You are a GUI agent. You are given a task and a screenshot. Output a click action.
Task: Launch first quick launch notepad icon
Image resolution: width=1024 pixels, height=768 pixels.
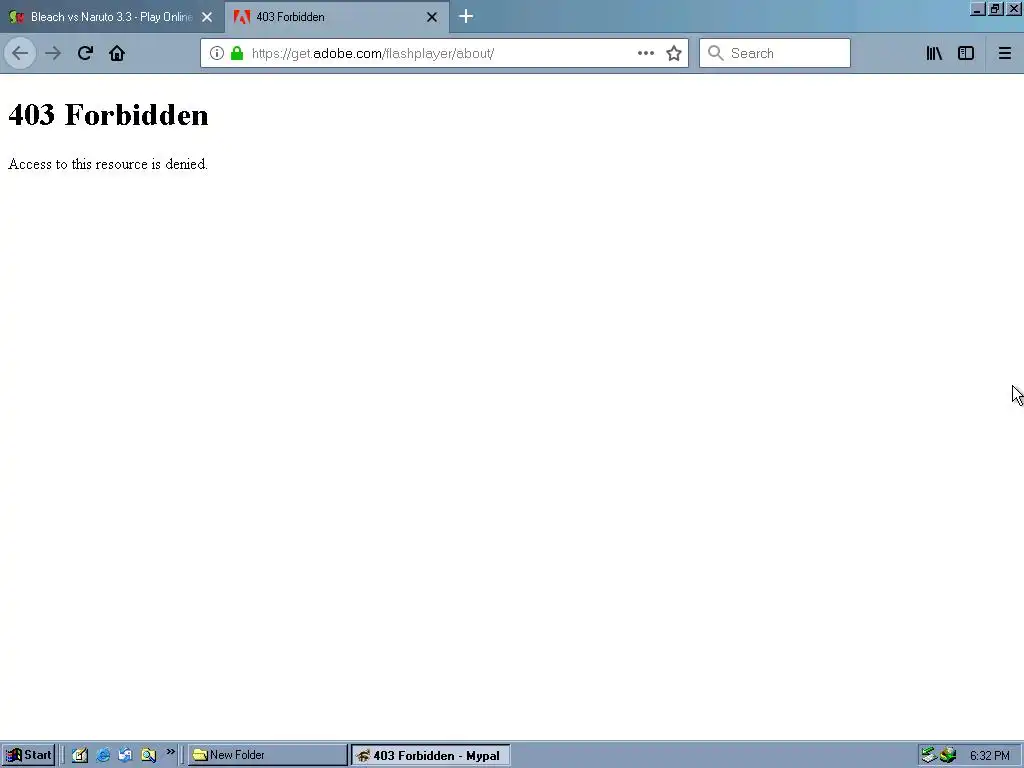pyautogui.click(x=80, y=755)
